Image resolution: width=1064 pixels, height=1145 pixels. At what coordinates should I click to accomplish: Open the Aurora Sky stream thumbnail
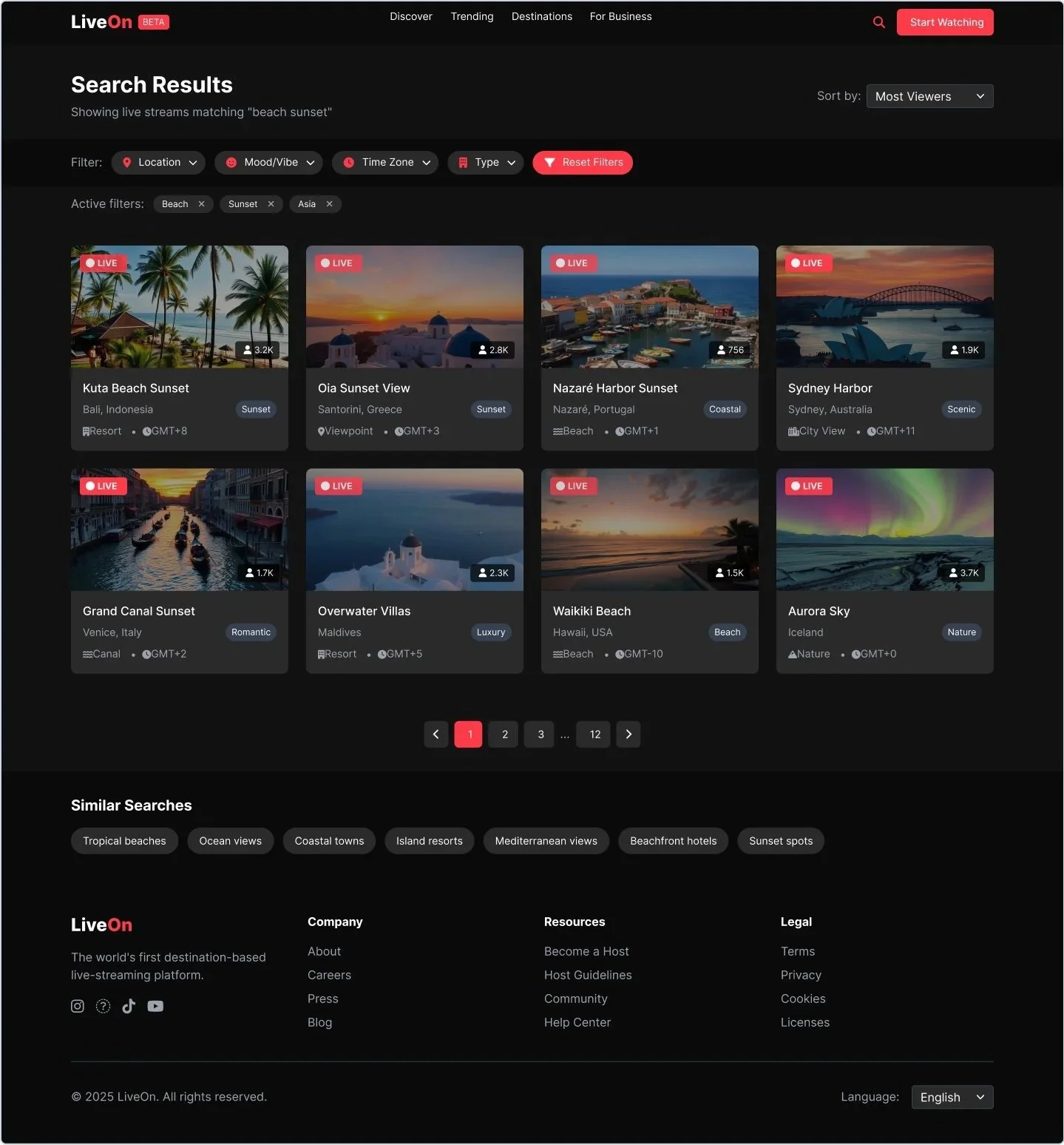(885, 530)
